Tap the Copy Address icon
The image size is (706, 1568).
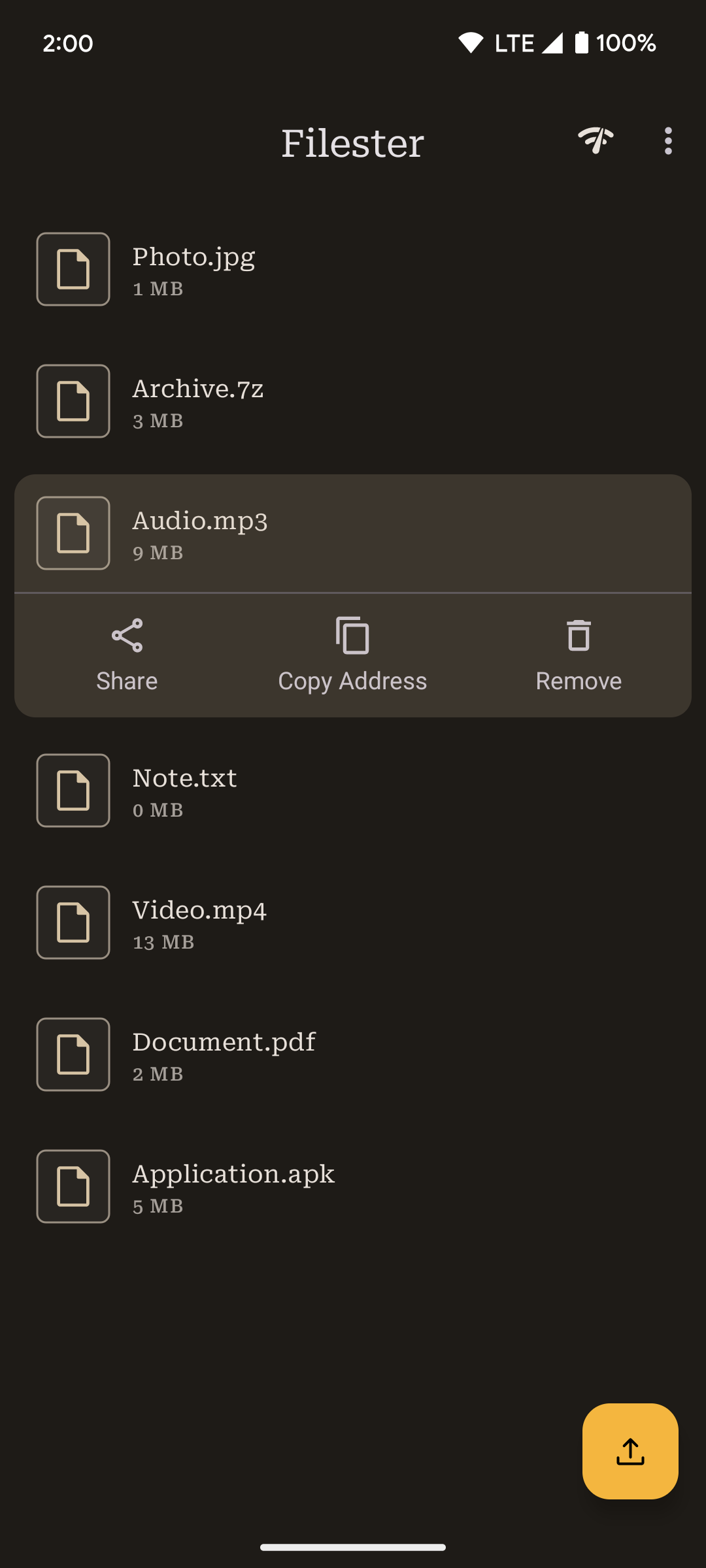coord(352,635)
